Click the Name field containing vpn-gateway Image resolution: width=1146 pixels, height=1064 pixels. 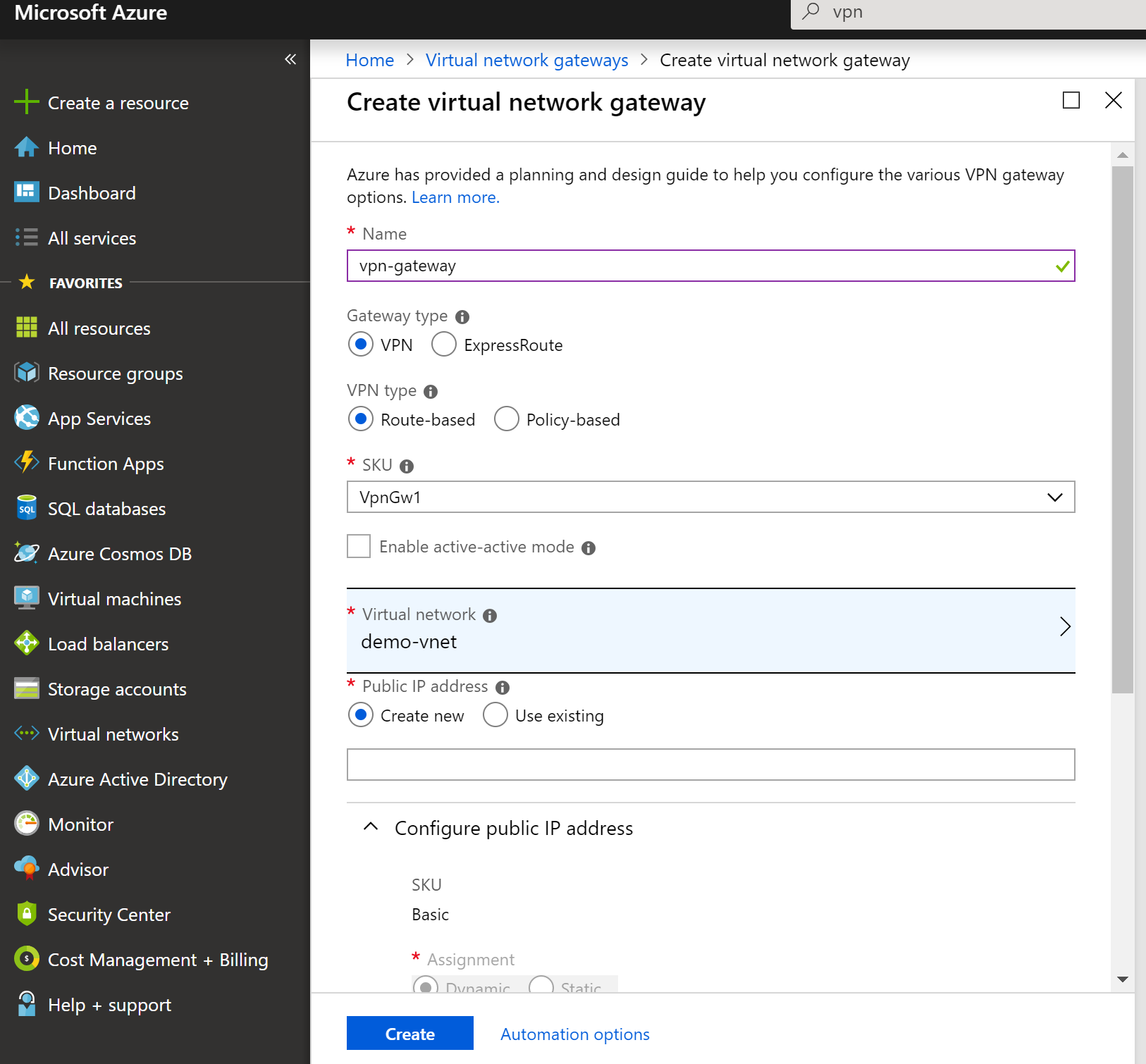pyautogui.click(x=710, y=266)
